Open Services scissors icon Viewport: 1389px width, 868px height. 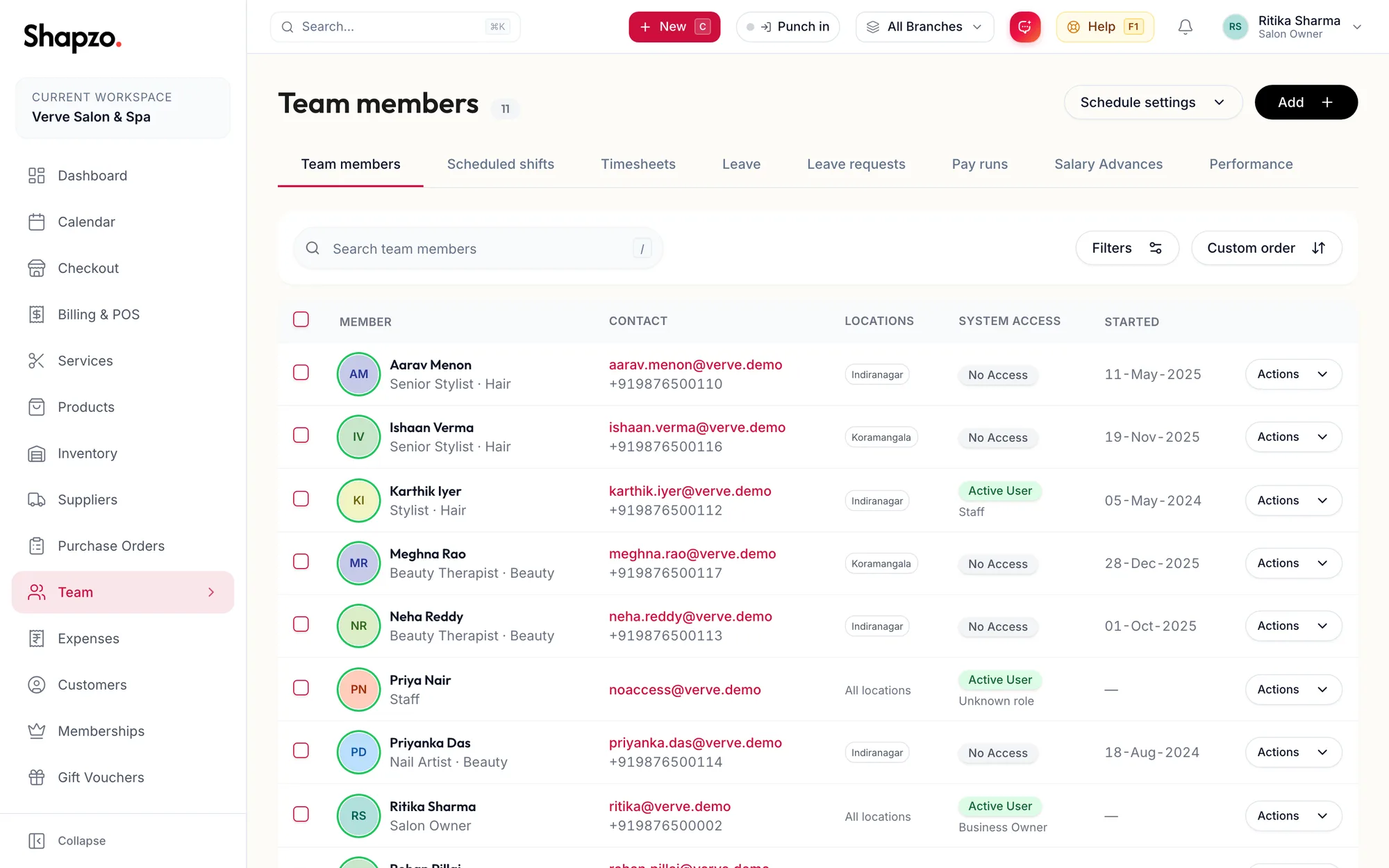pyautogui.click(x=37, y=361)
